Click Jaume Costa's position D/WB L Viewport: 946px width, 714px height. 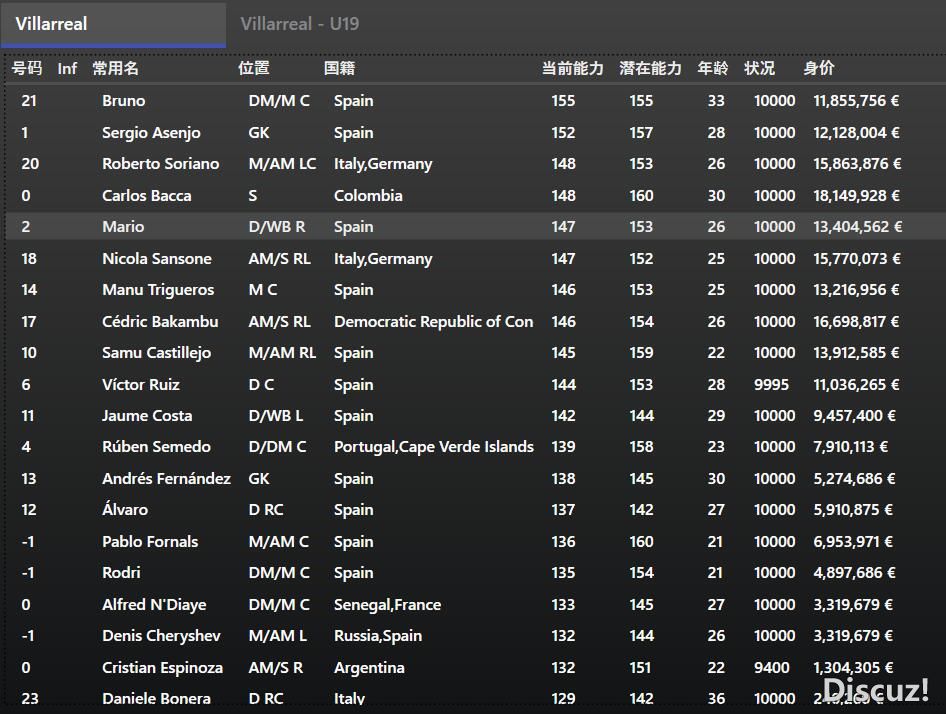[275, 416]
